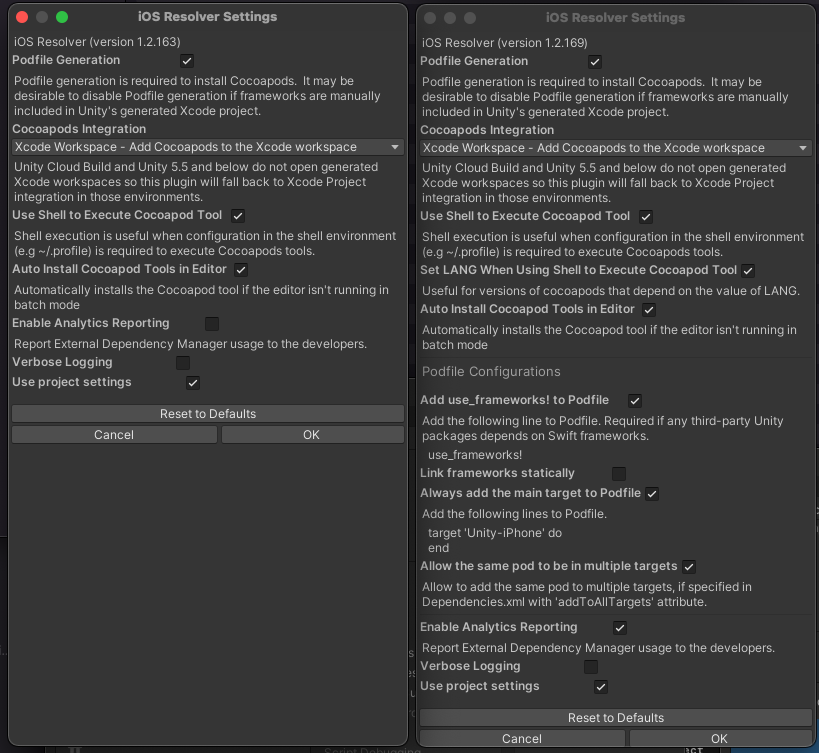This screenshot has width=819, height=753.
Task: Turn off Enable Analytics Reporting in right dialog
Action: [x=620, y=627]
